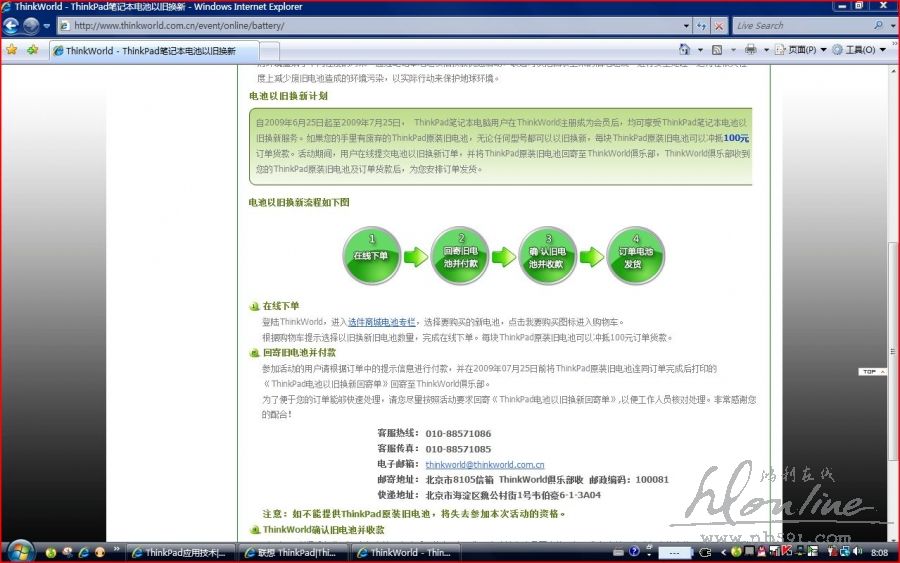
Task: Click the Windows Start orb
Action: coord(21,552)
